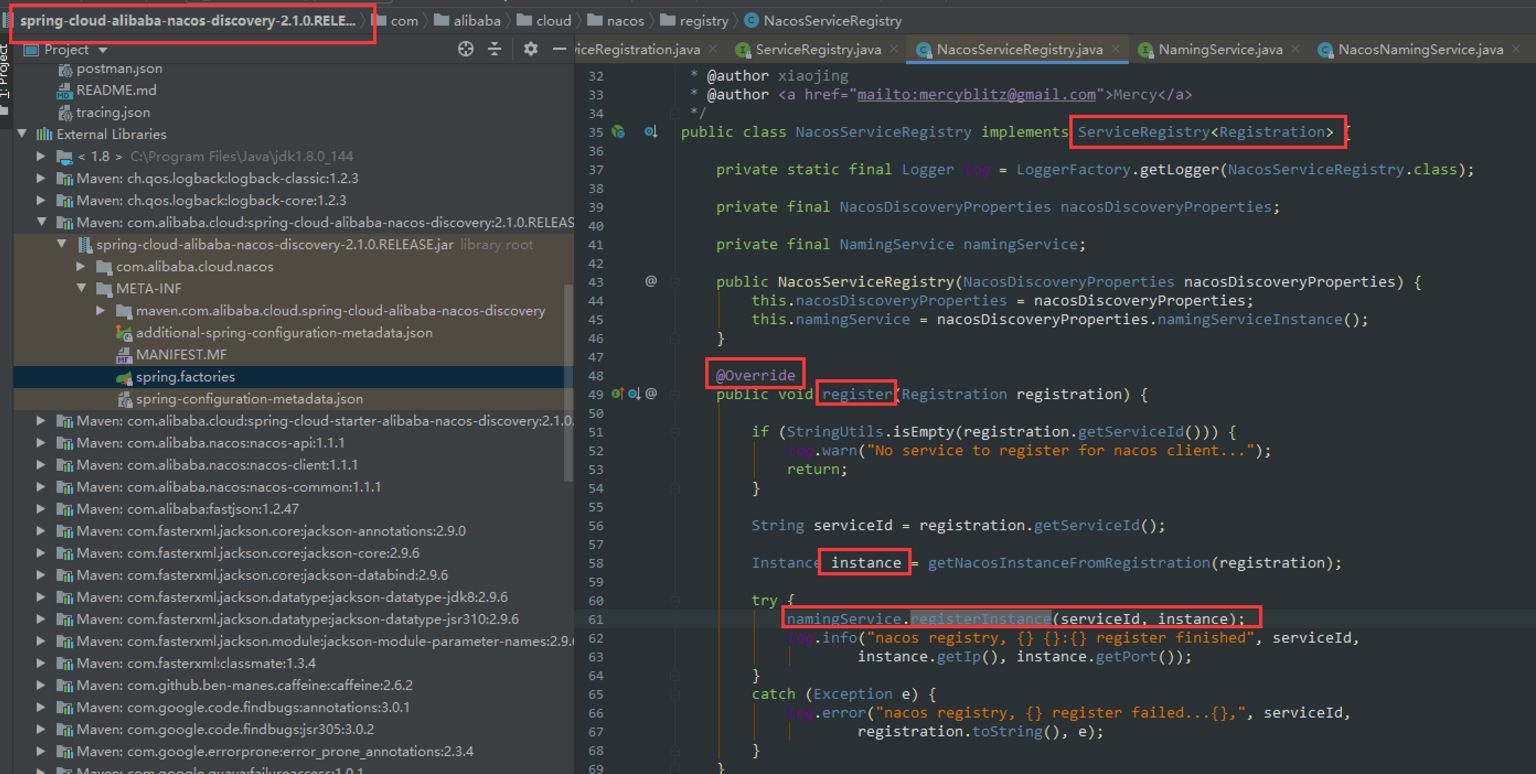Image resolution: width=1536 pixels, height=774 pixels.
Task: Click ServiceRegistry in implements clause
Action: (1143, 132)
